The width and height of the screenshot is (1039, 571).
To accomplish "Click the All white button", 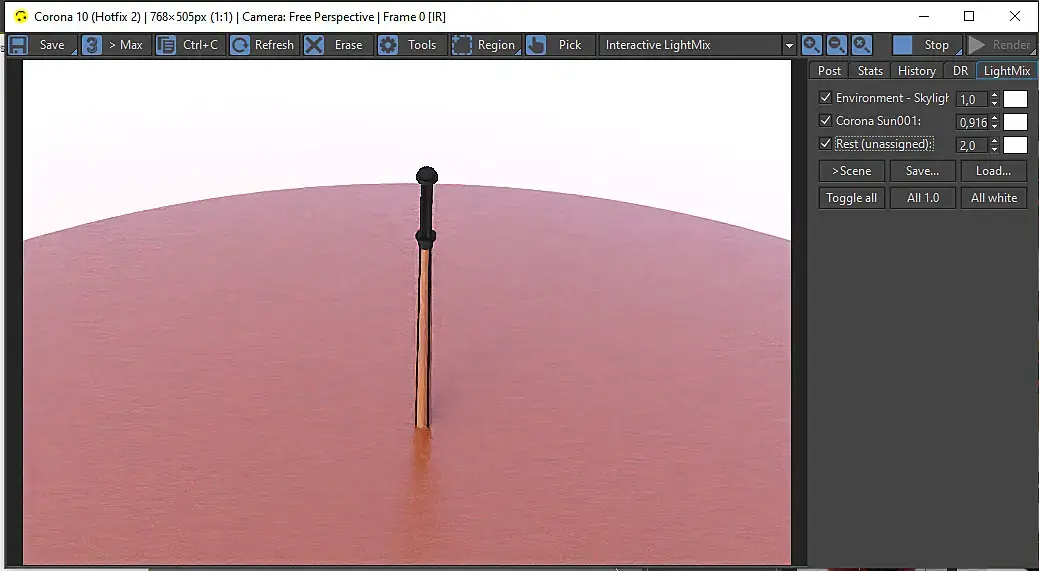I will click(993, 198).
